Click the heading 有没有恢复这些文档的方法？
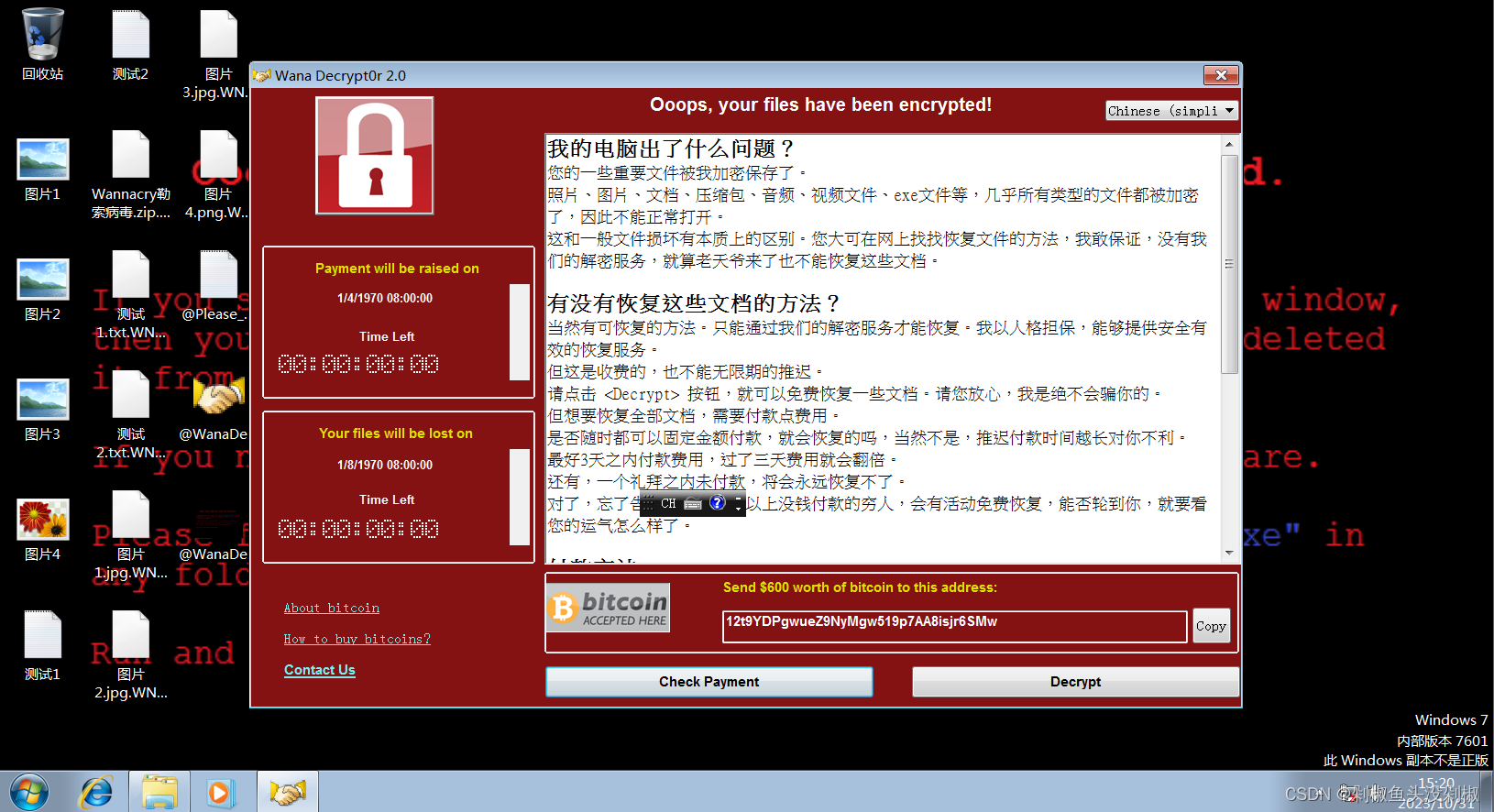This screenshot has height=812, width=1494. (694, 303)
